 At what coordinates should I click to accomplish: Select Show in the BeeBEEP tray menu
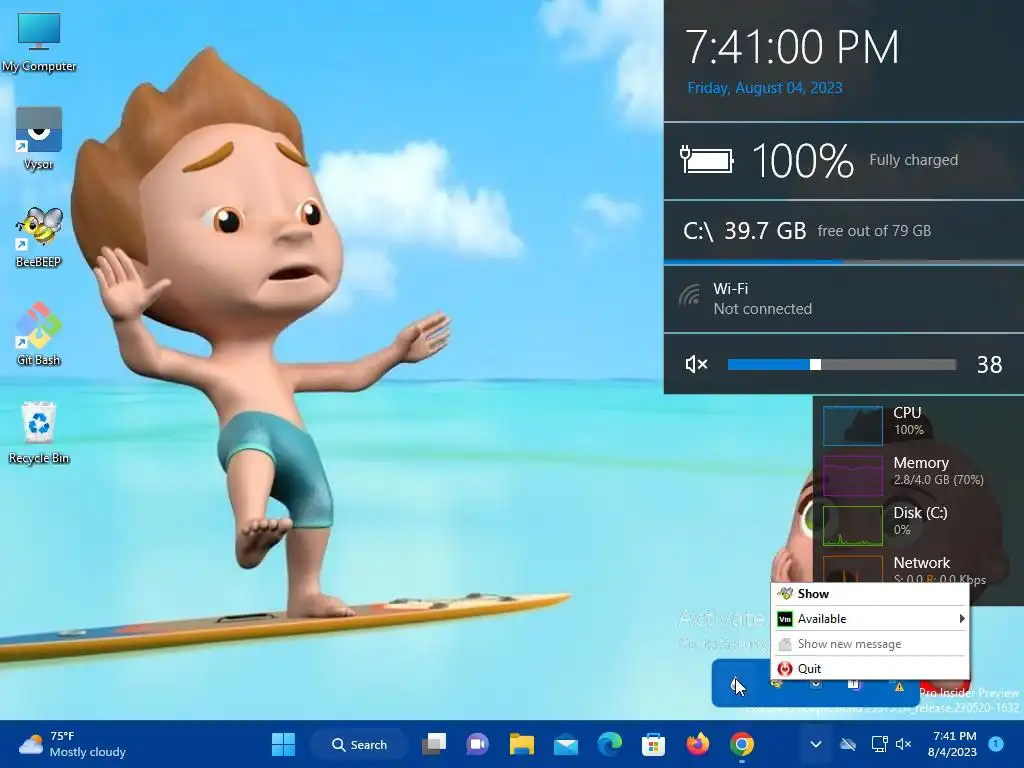coord(870,594)
